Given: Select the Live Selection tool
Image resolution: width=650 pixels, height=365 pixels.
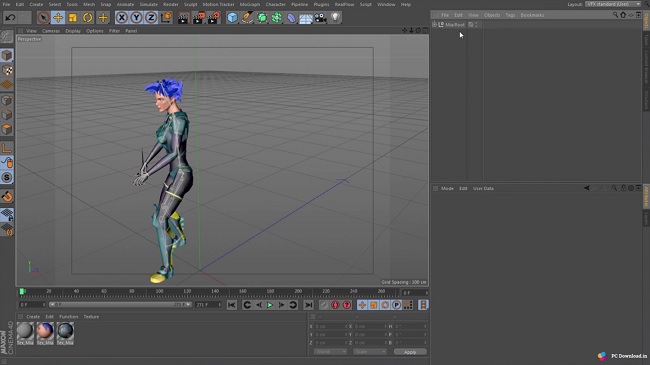Looking at the screenshot, I should click(43, 17).
